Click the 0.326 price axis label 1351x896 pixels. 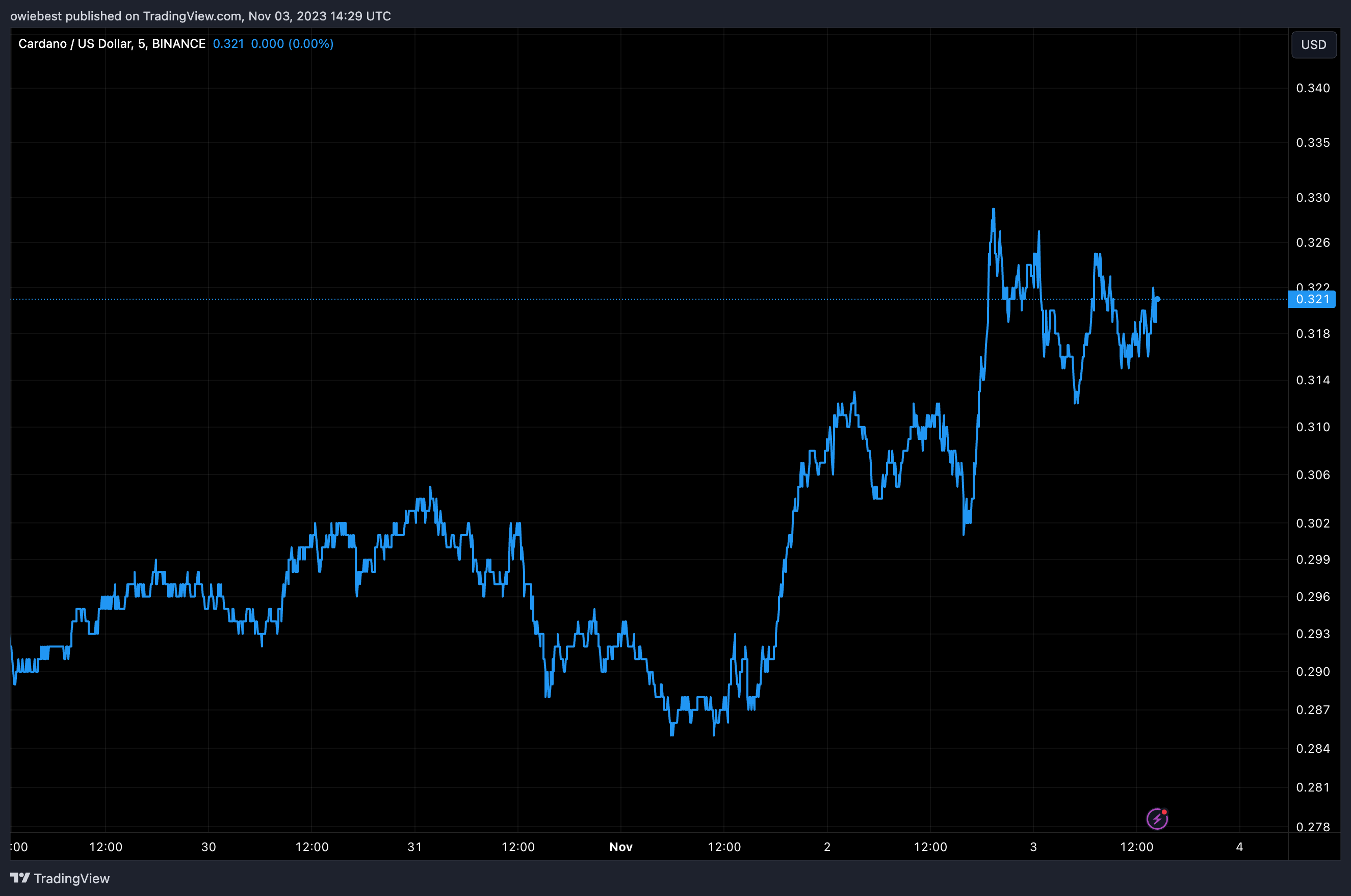click(x=1313, y=242)
